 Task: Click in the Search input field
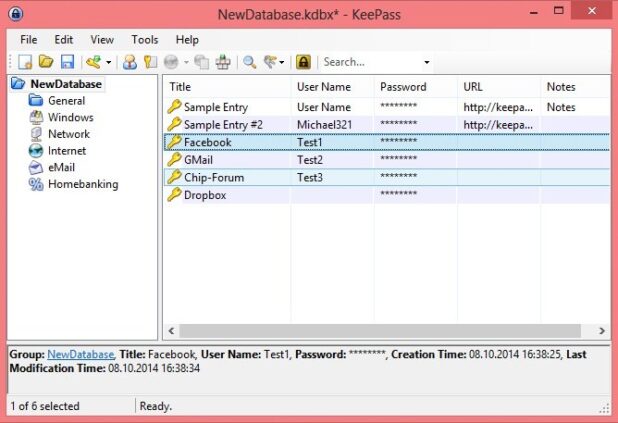click(370, 62)
